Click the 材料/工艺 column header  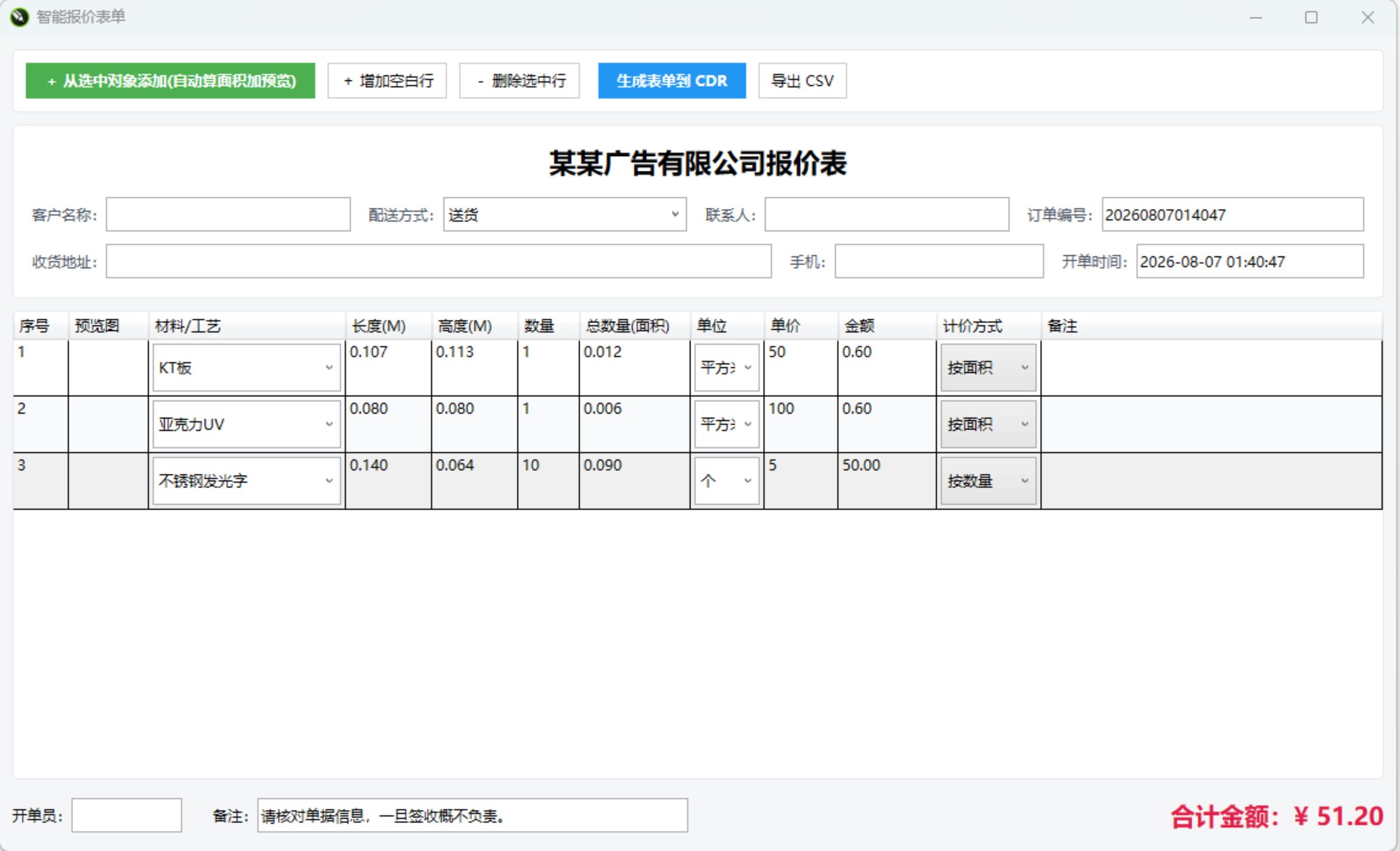click(247, 325)
